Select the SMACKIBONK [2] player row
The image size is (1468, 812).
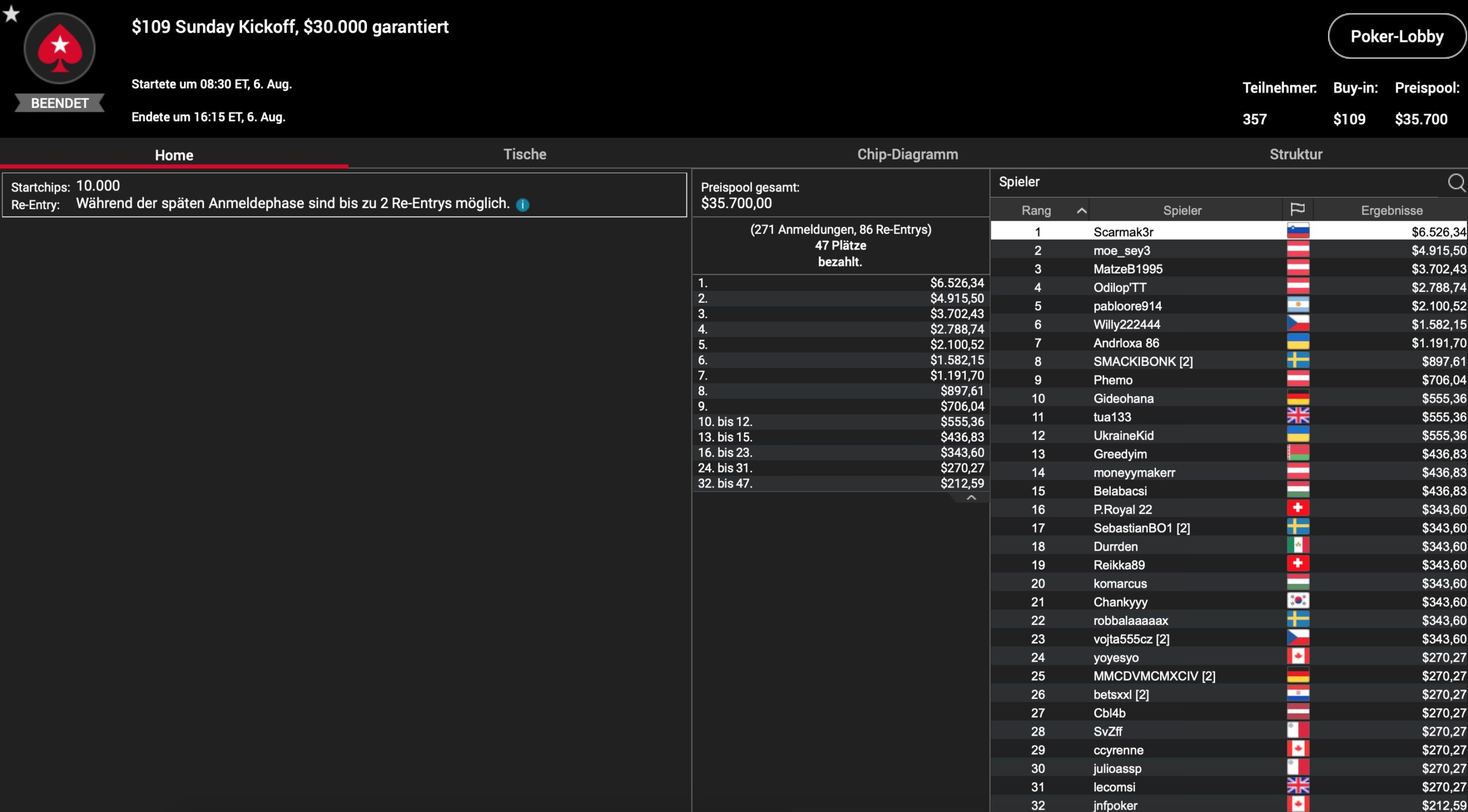(x=1142, y=361)
